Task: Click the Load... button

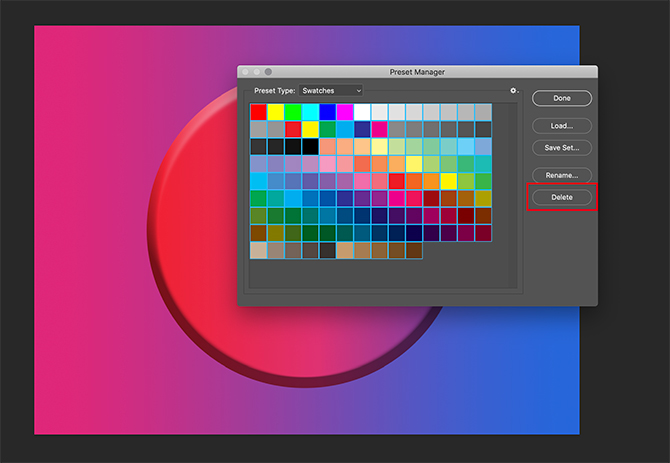Action: coord(562,126)
